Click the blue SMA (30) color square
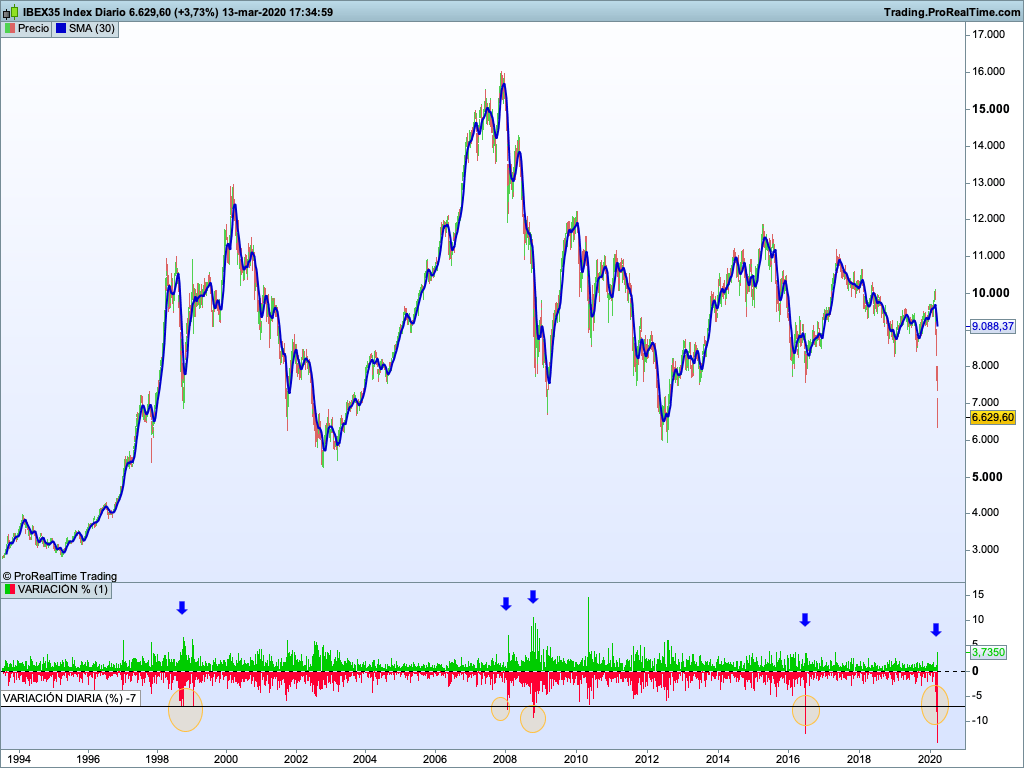This screenshot has height=768, width=1024. (60, 29)
